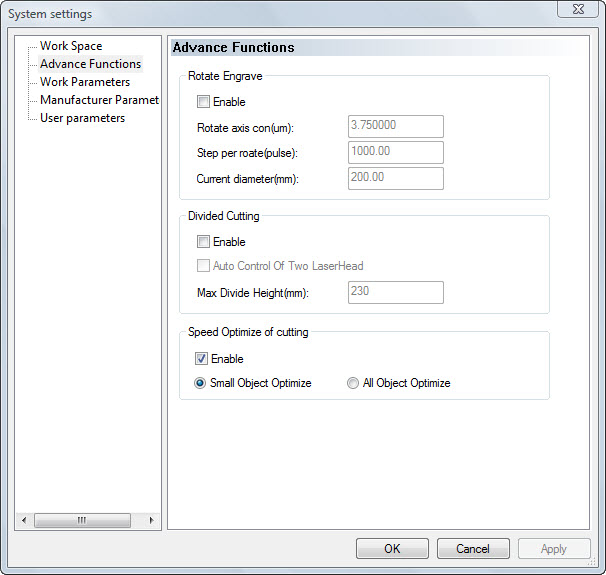Choose All Object Optimize radio option
This screenshot has height=575, width=606.
tap(352, 383)
